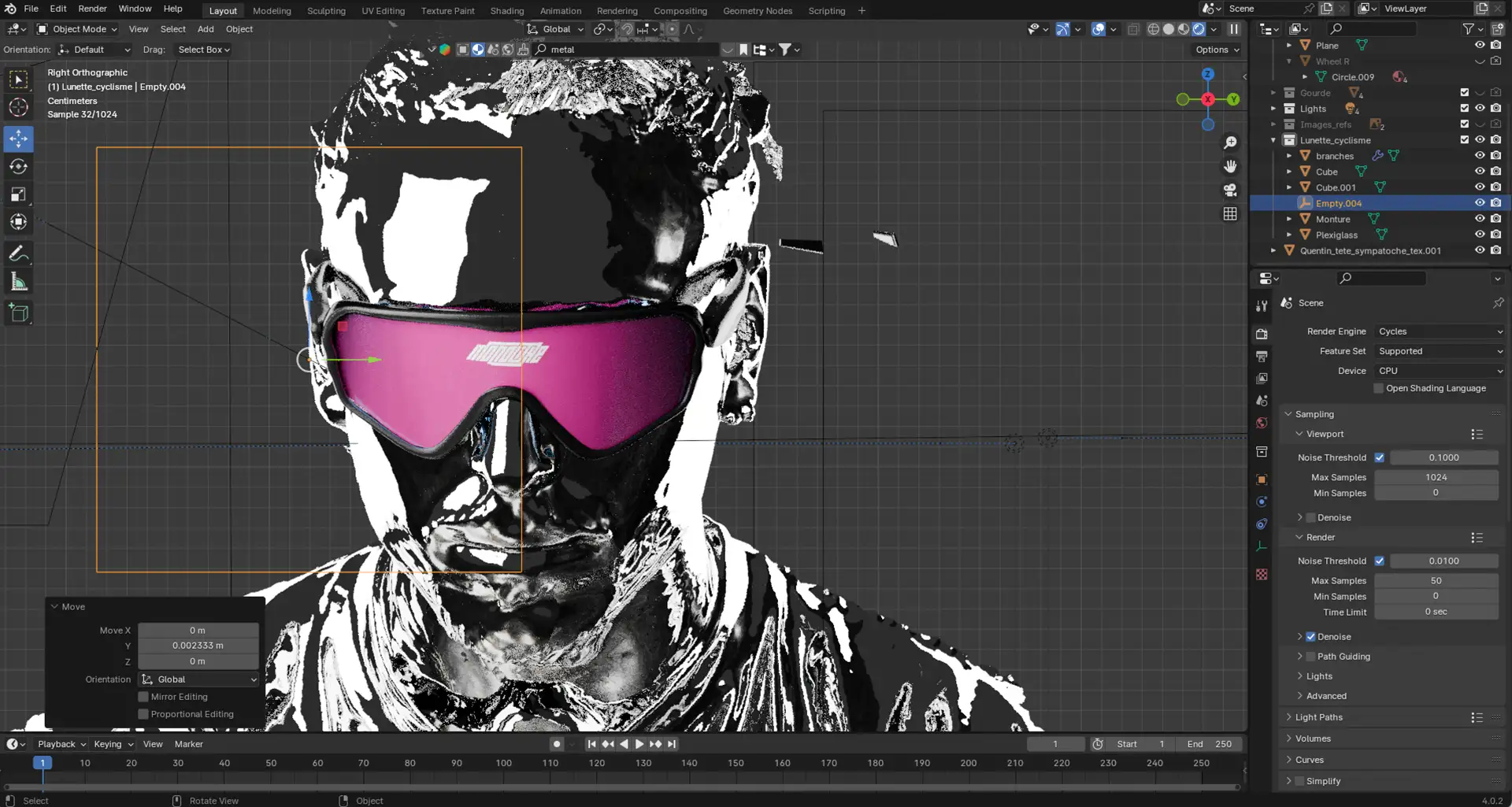Enable the Open Shading Language checkbox
Image resolution: width=1512 pixels, height=807 pixels.
point(1378,388)
